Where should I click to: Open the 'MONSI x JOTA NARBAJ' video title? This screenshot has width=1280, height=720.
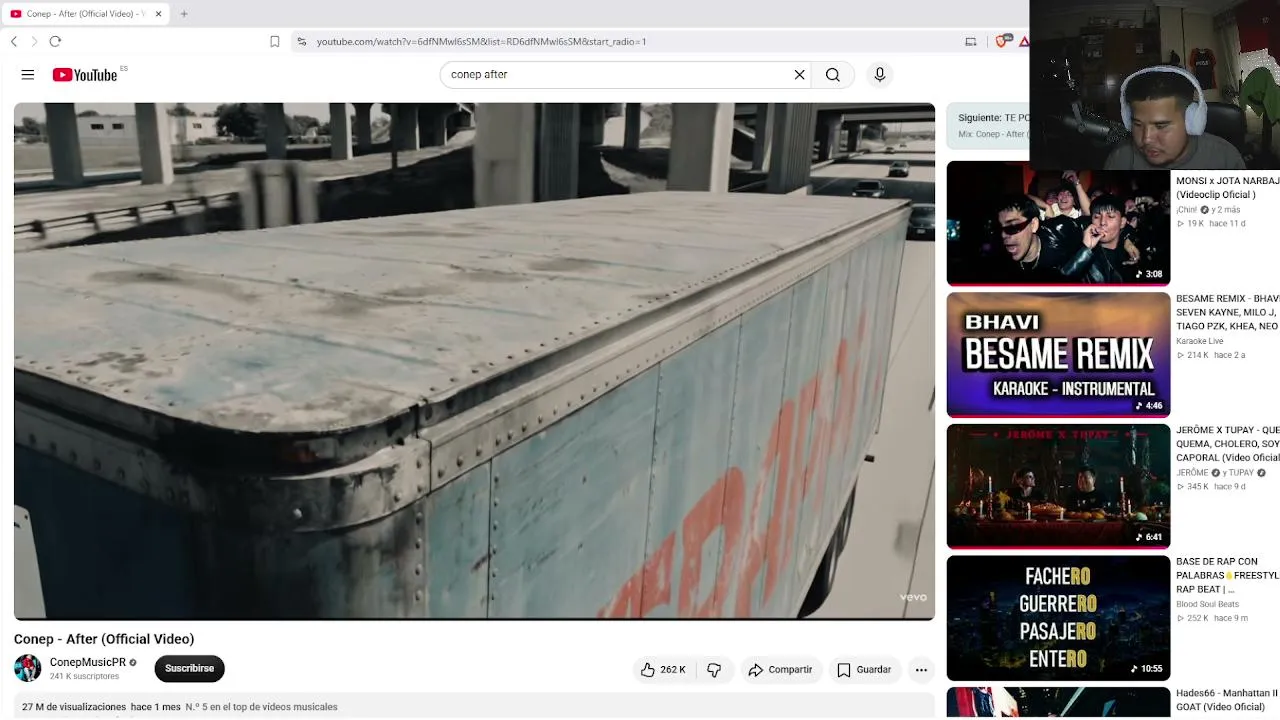click(x=1227, y=188)
